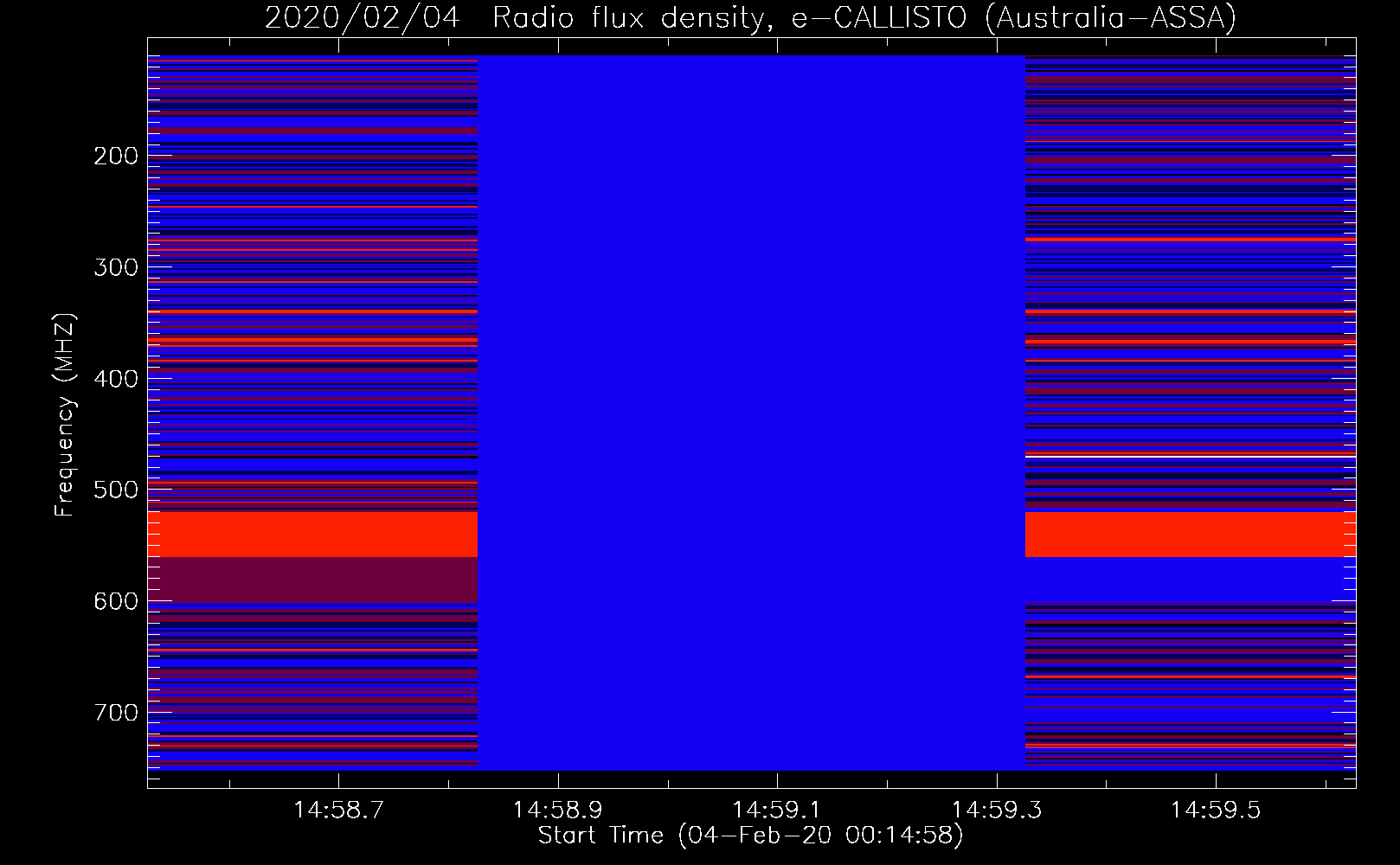
Task: Click the bright red band in the right spectrogram block
Action: tap(1191, 534)
